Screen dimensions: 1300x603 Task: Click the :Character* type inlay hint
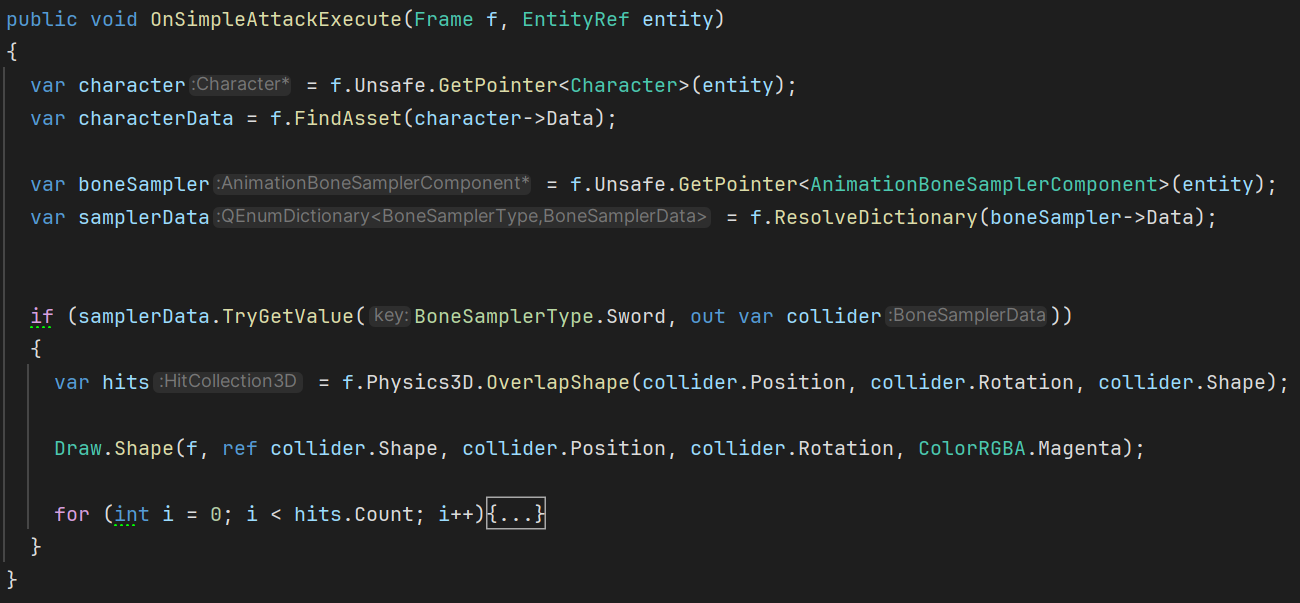(240, 85)
